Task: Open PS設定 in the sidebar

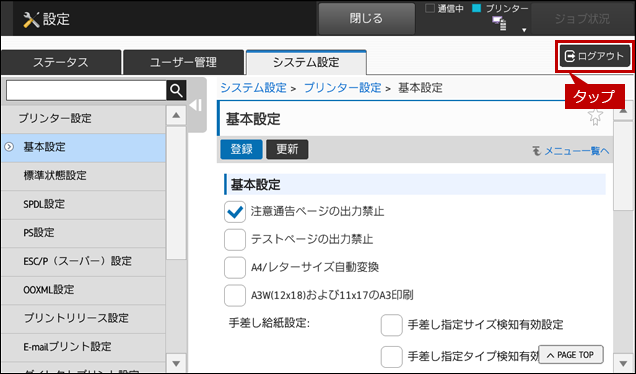Action: [83, 232]
